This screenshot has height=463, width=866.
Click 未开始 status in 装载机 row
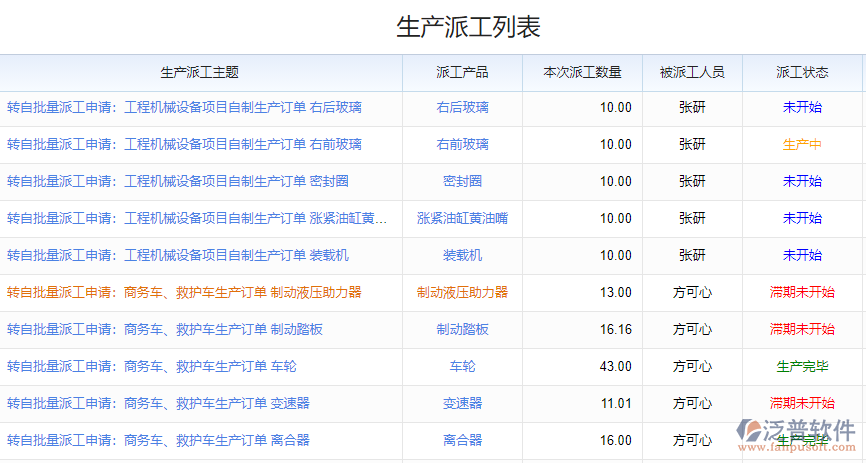(x=802, y=255)
